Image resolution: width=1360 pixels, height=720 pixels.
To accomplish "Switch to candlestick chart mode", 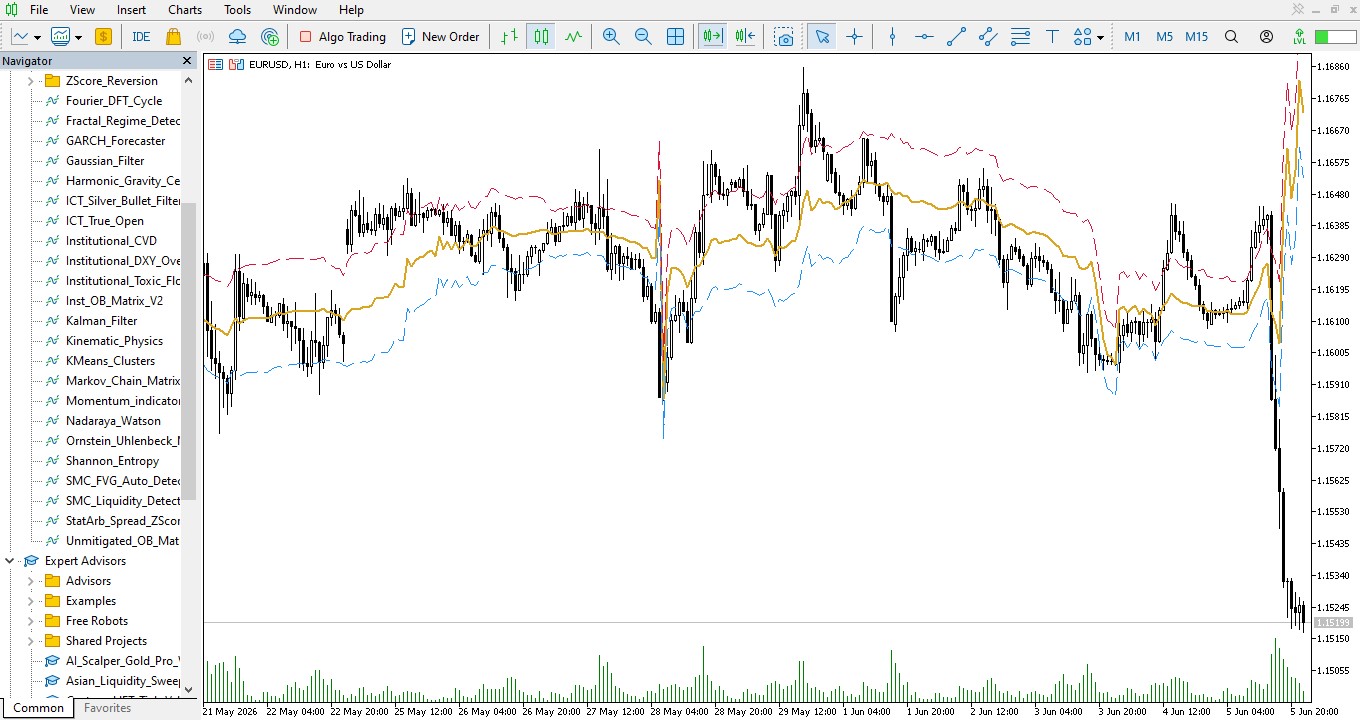I will click(x=541, y=37).
